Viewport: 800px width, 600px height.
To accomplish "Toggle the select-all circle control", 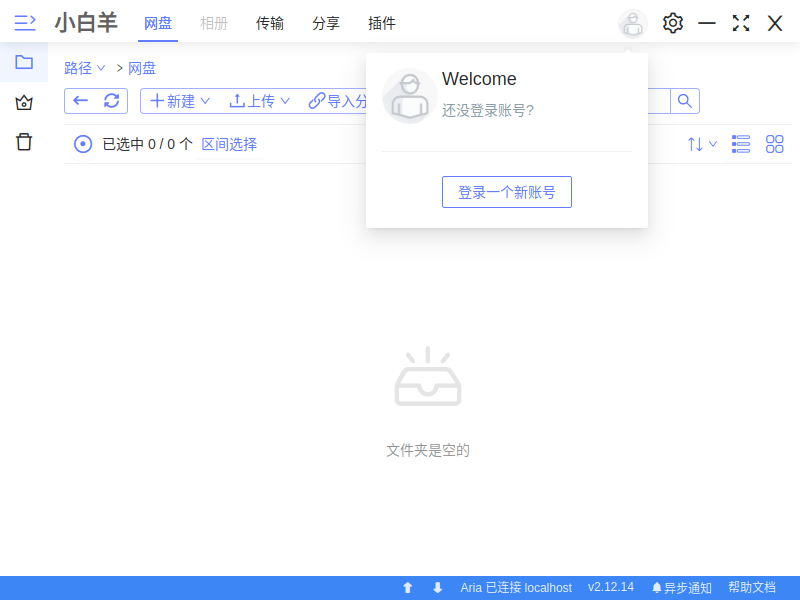I will click(83, 143).
